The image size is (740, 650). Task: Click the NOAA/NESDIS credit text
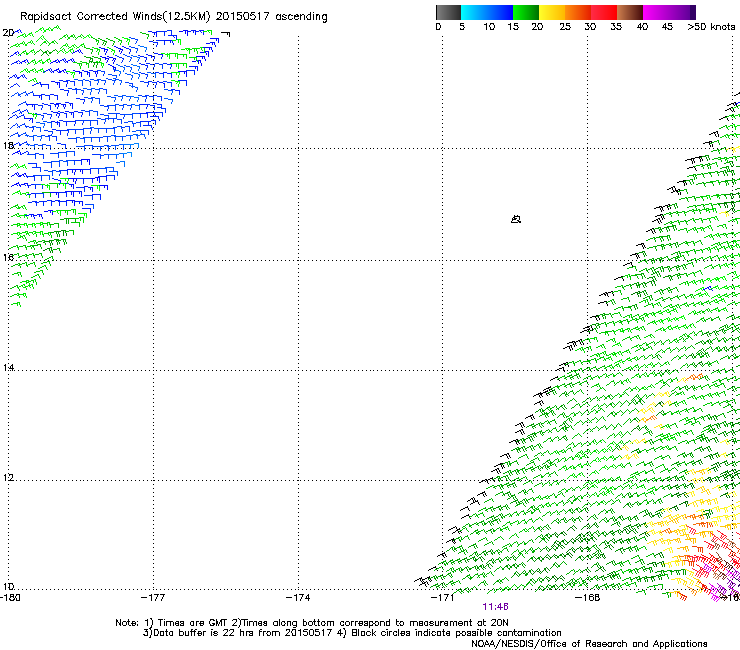(589, 644)
